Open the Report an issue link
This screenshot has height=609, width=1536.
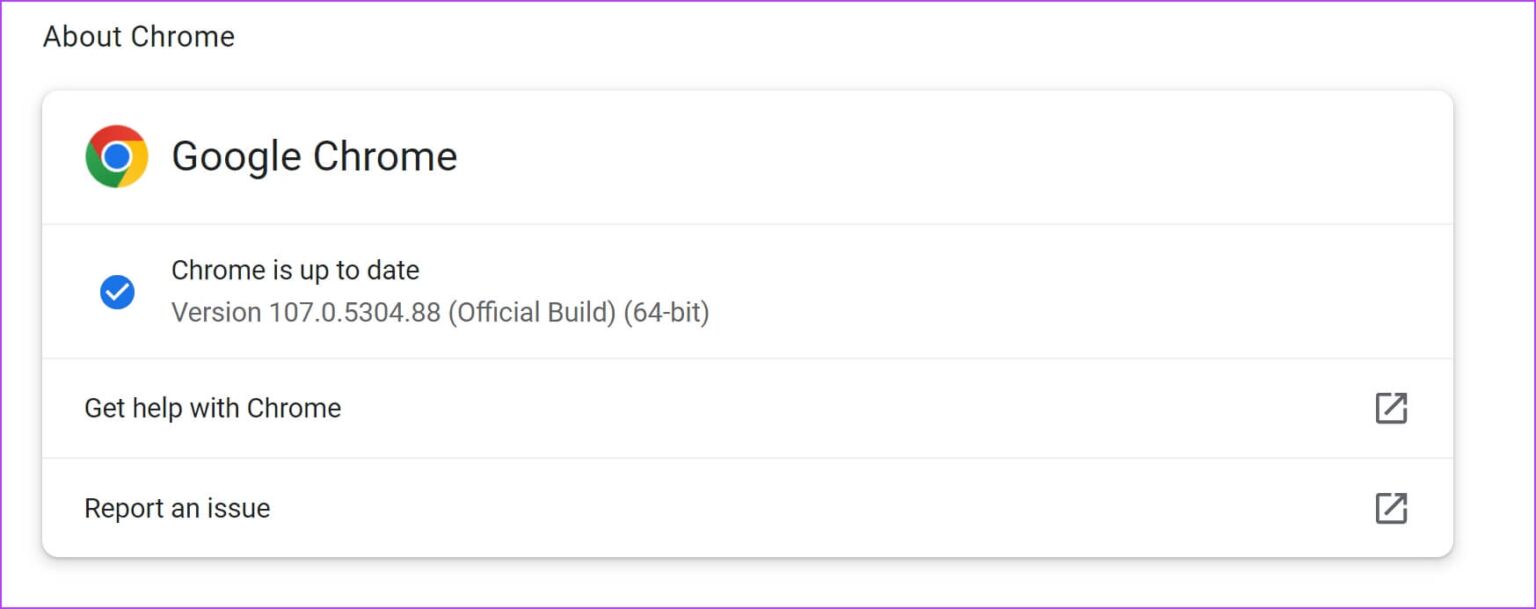(x=177, y=507)
